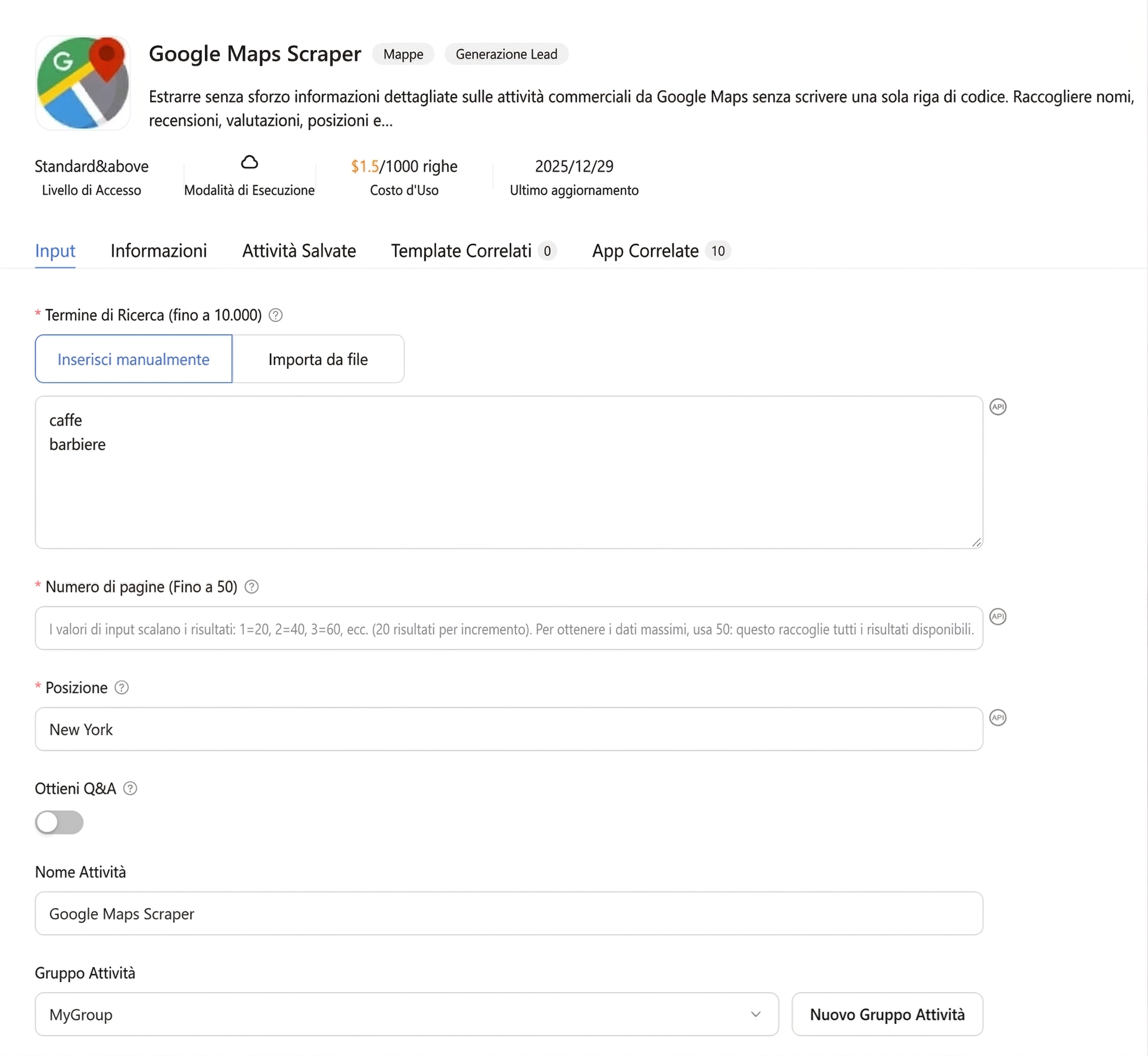
Task: Click the Modalità di Esecuzione label
Action: tap(249, 191)
